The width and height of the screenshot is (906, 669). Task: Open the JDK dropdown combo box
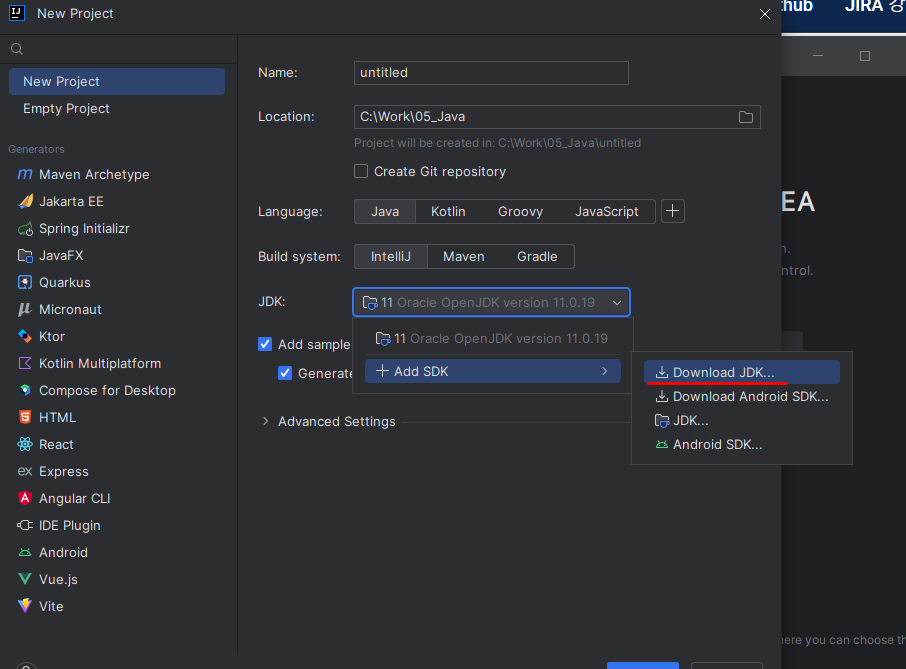pos(491,302)
